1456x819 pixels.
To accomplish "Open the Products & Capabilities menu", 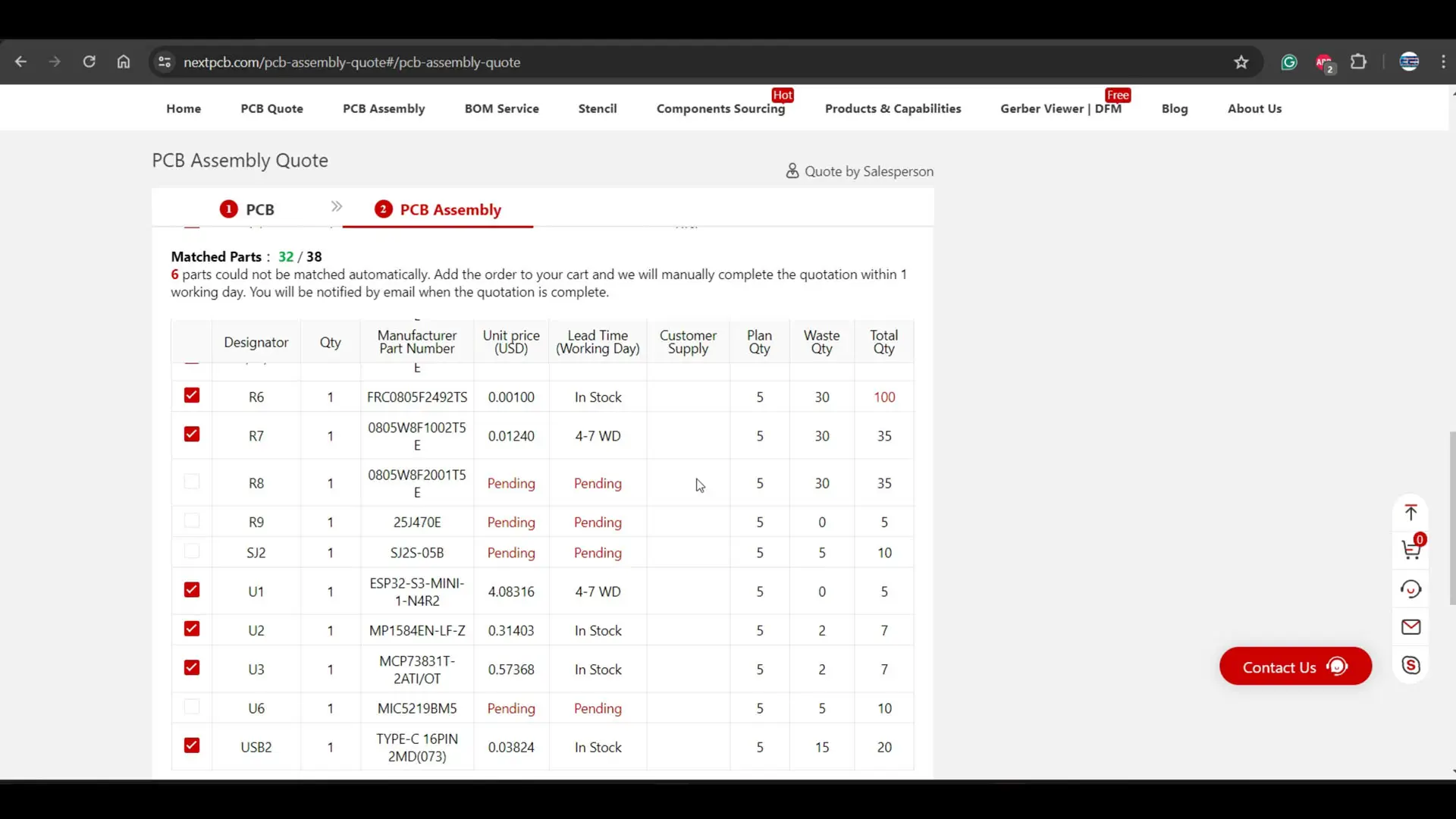I will [x=893, y=108].
